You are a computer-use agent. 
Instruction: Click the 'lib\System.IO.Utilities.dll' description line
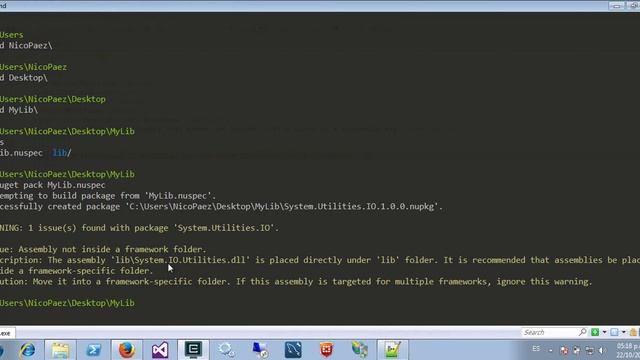point(320,260)
